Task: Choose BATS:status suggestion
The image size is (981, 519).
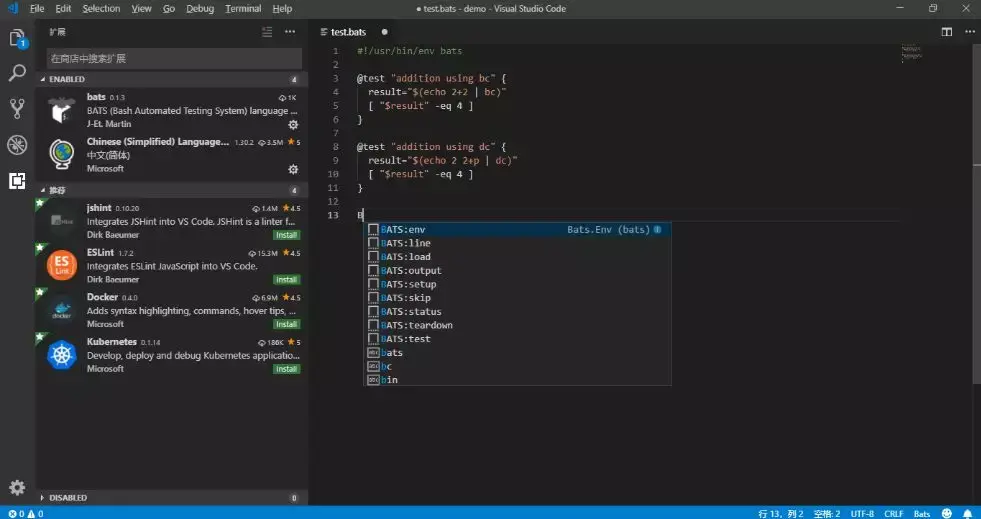Action: click(x=517, y=311)
